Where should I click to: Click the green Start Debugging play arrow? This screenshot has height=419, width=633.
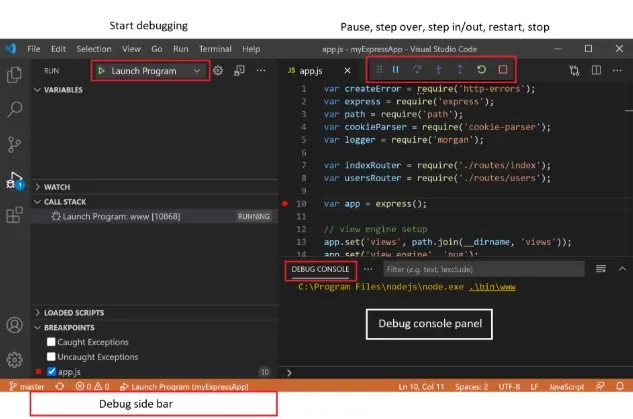tap(101, 71)
